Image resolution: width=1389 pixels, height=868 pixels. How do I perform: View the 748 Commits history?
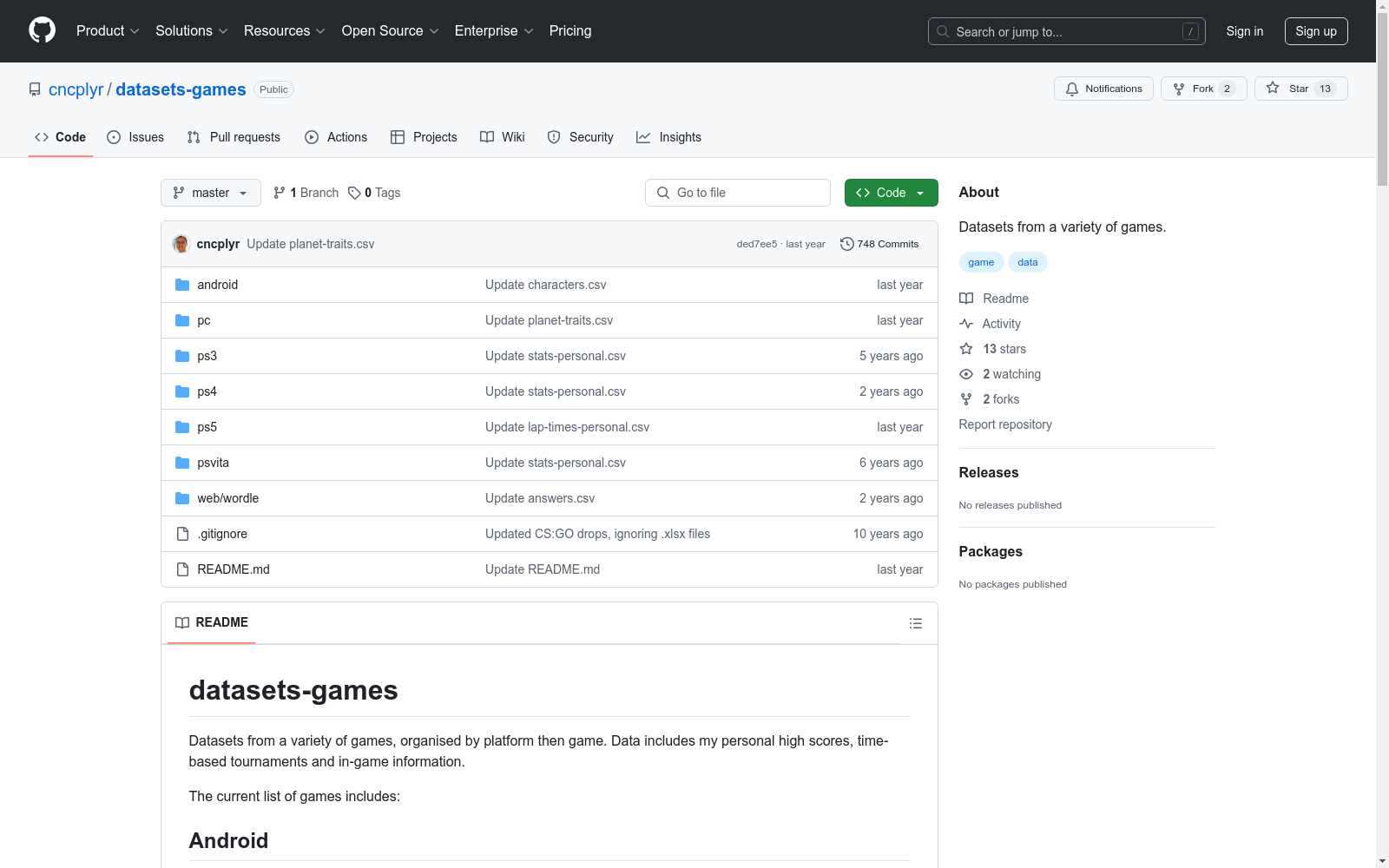click(879, 244)
